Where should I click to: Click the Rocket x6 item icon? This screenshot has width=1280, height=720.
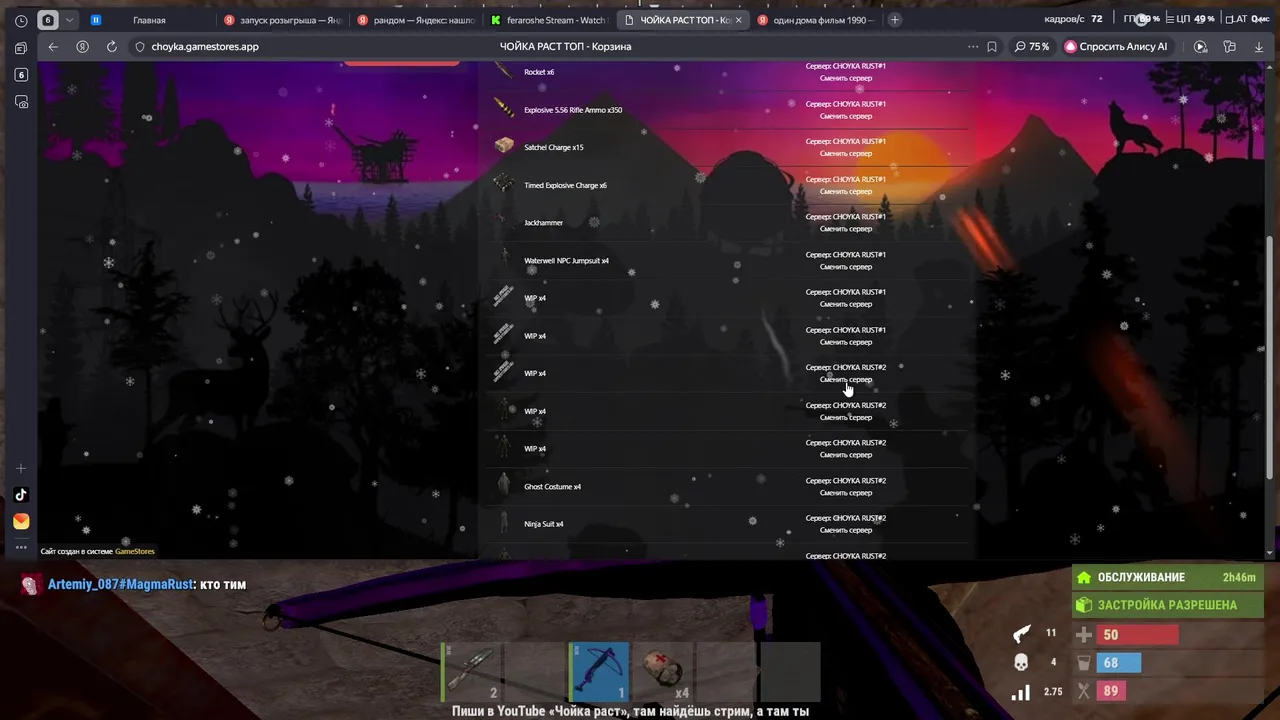[504, 72]
